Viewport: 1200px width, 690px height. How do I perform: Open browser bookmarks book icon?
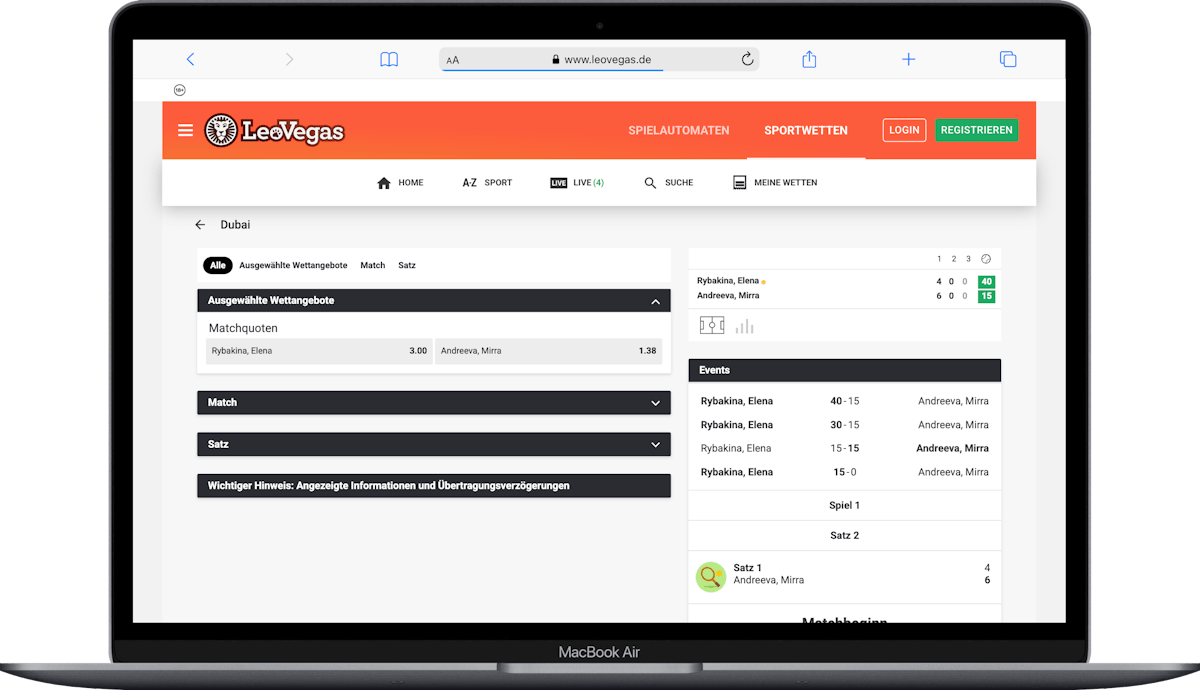point(389,60)
